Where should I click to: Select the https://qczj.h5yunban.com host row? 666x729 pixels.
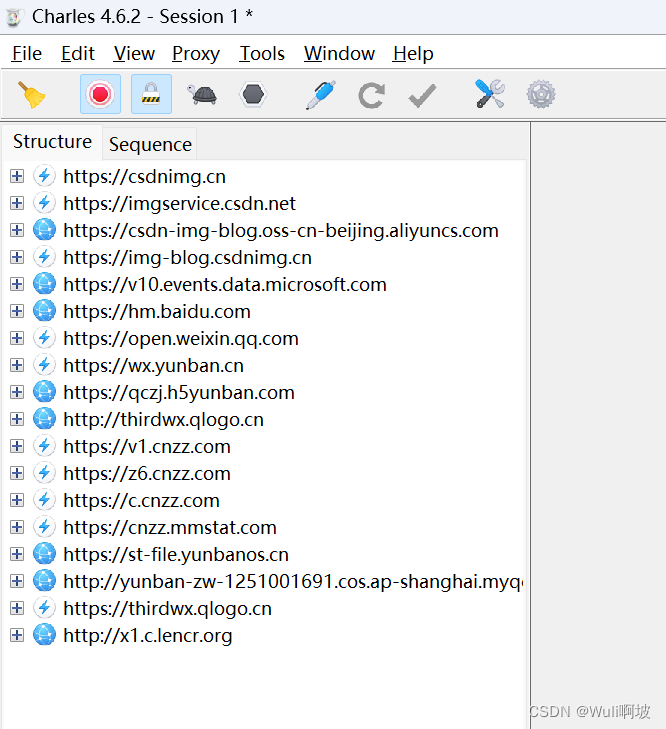tap(179, 392)
